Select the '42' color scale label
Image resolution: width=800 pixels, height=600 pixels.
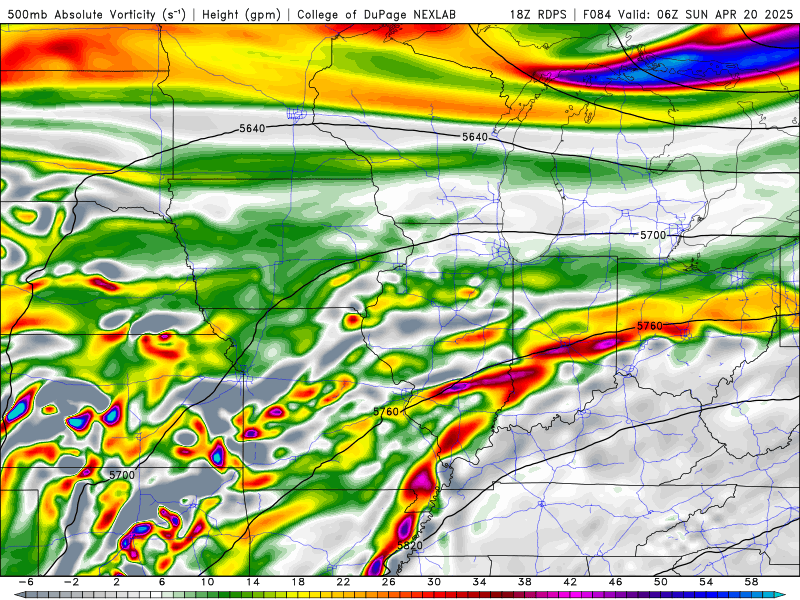coord(570,582)
